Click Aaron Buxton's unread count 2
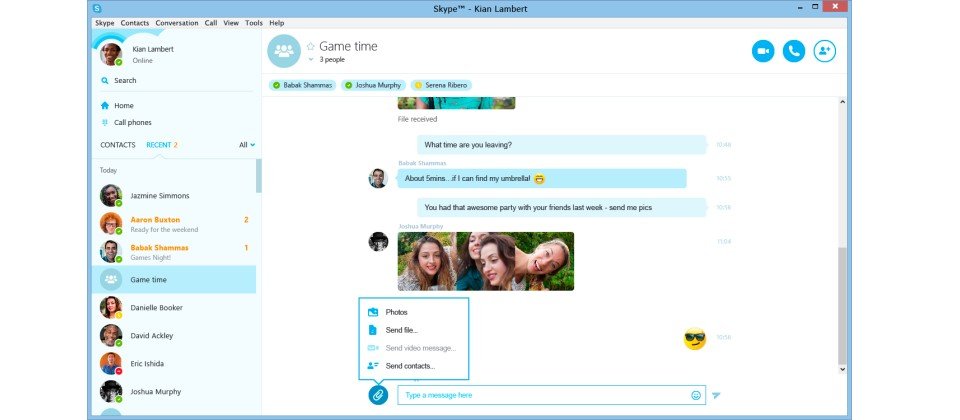 246,219
